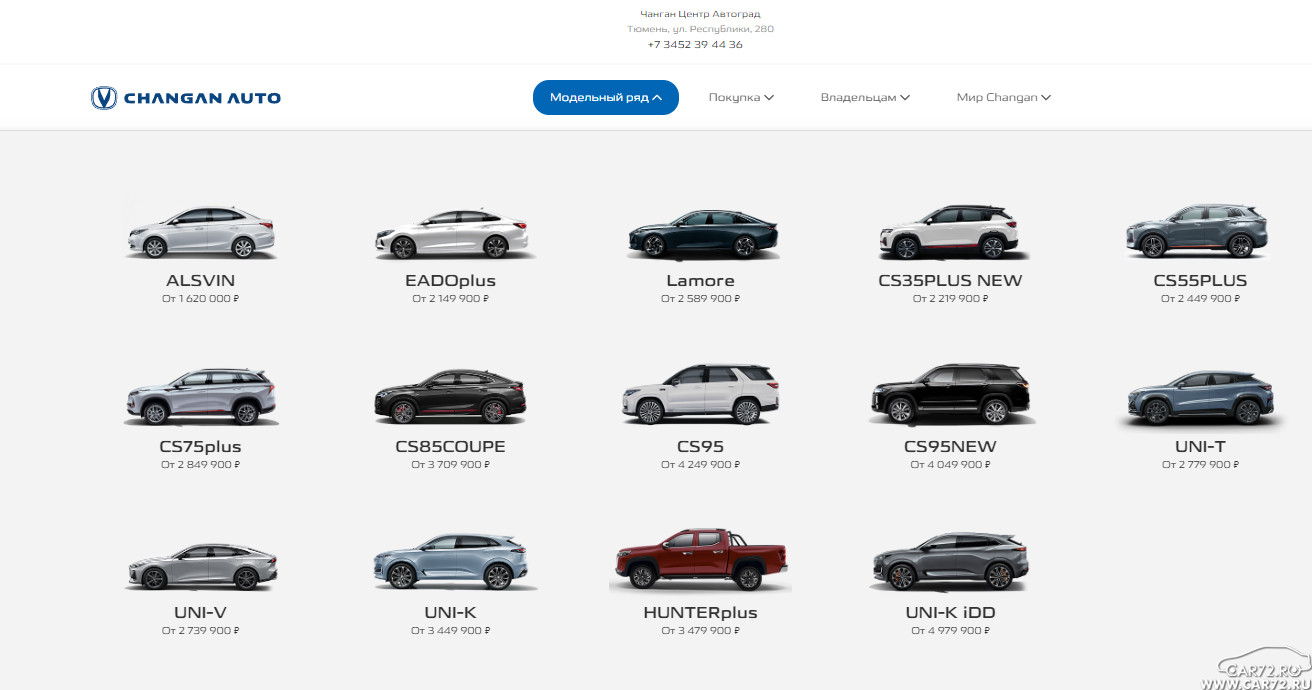This screenshot has height=690, width=1312.
Task: Click the HUNTERplus price От 3 479 900 ₽
Action: point(700,631)
